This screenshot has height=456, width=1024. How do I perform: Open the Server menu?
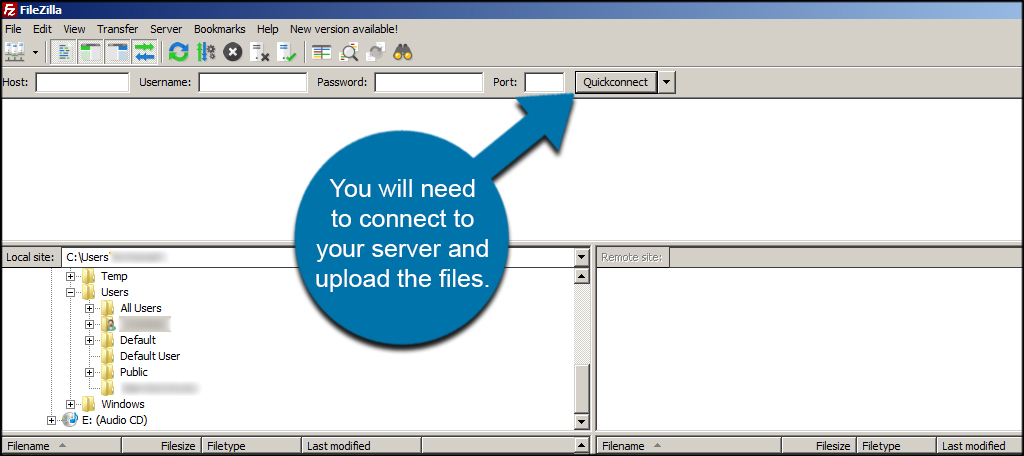click(166, 29)
